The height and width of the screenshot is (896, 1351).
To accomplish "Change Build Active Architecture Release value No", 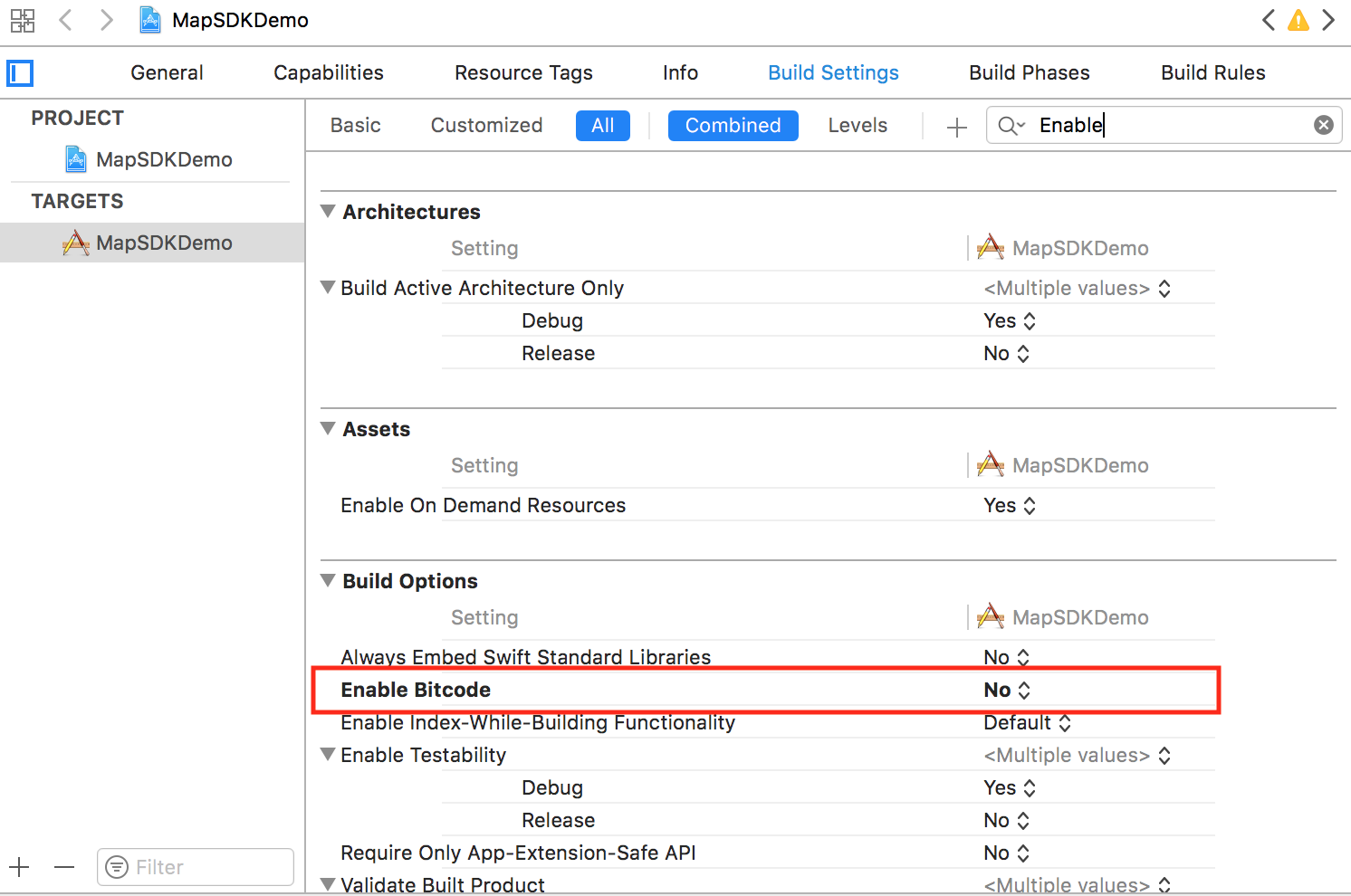I will [x=1007, y=353].
